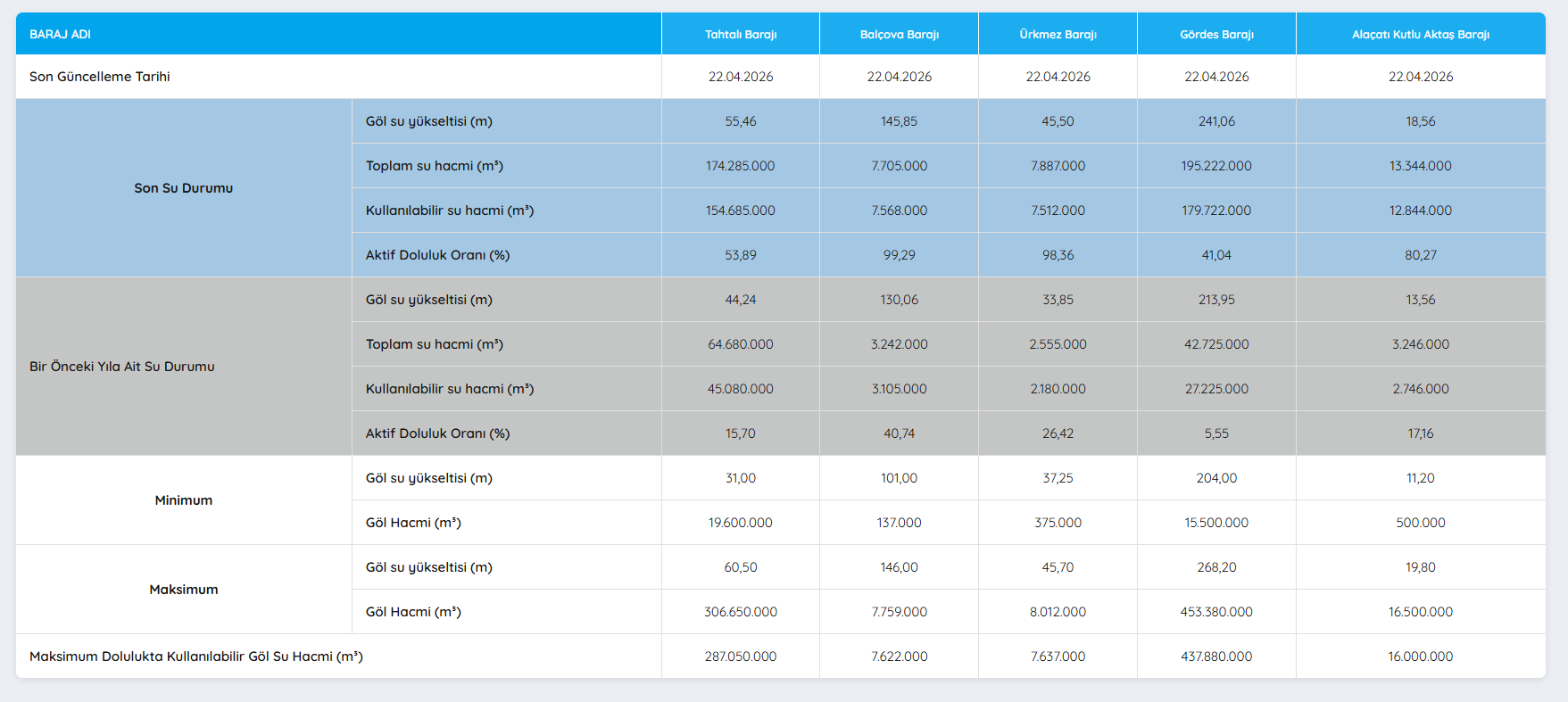Click the Maksimum Dolulukta Kullanılabilir Göl Su Hacmi label
This screenshot has width=1568, height=702.
[196, 657]
